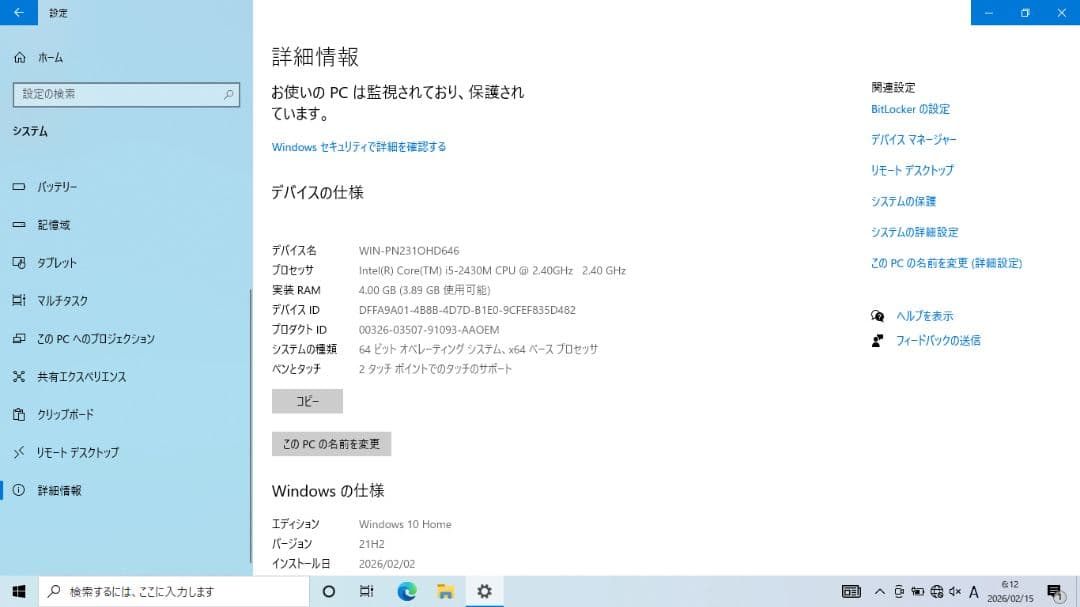Click the network globe tray icon
This screenshot has height=607, width=1080.
click(936, 591)
